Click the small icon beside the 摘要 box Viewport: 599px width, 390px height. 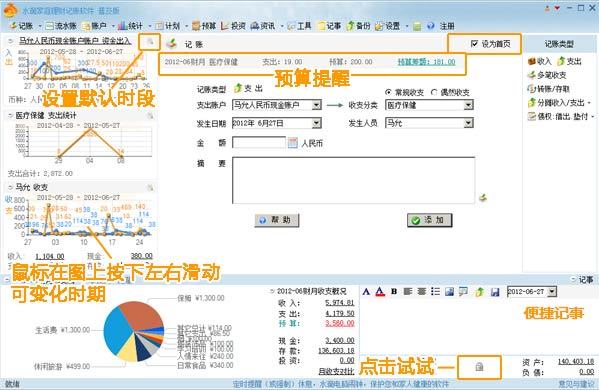(483, 197)
